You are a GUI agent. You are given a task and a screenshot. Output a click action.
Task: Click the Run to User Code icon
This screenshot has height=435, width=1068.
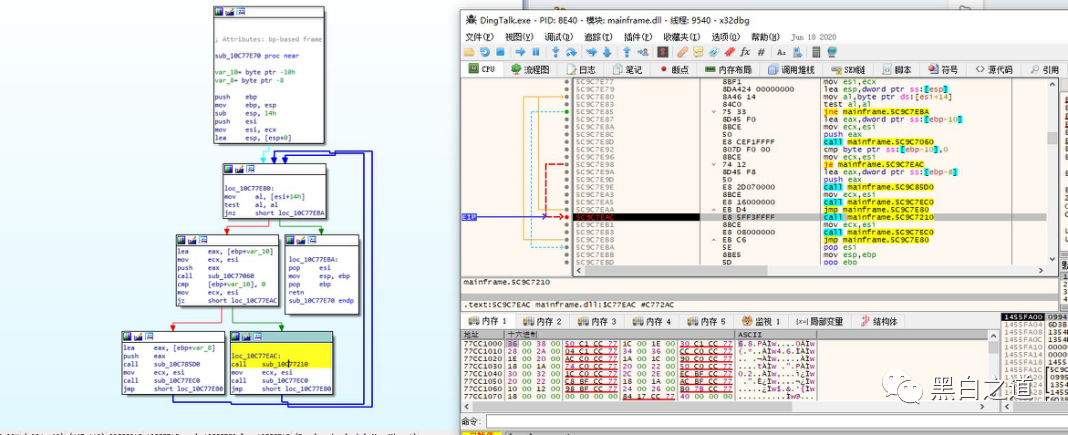pyautogui.click(x=643, y=52)
